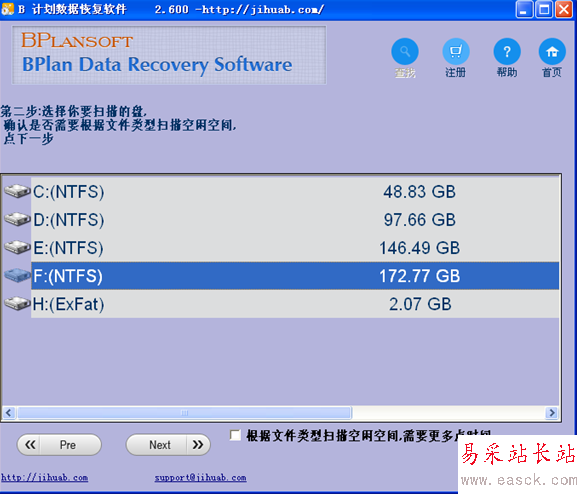Viewport: 578px width, 495px height.
Task: Click the app icon in title bar
Action: (7, 9)
